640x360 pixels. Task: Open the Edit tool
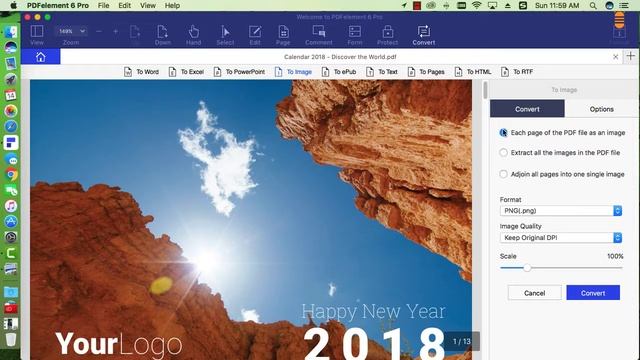[x=255, y=35]
